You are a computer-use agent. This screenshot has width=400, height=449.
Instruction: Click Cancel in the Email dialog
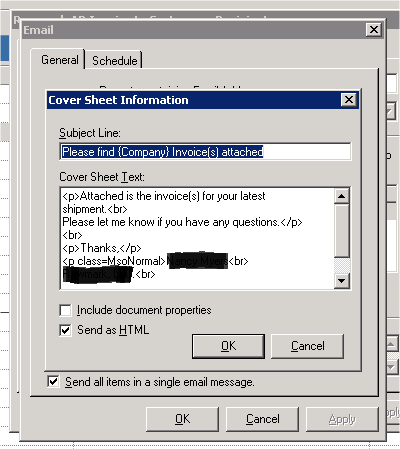coord(263,419)
